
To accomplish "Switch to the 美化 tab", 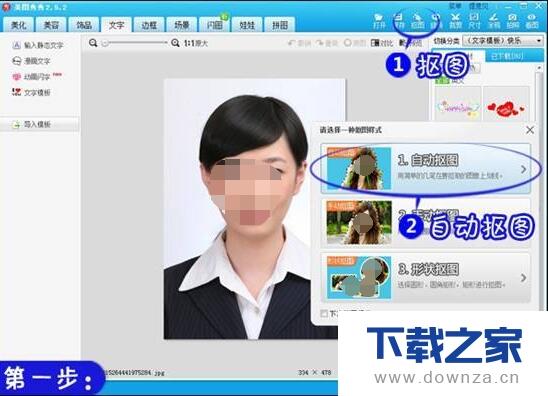I will 19,24.
